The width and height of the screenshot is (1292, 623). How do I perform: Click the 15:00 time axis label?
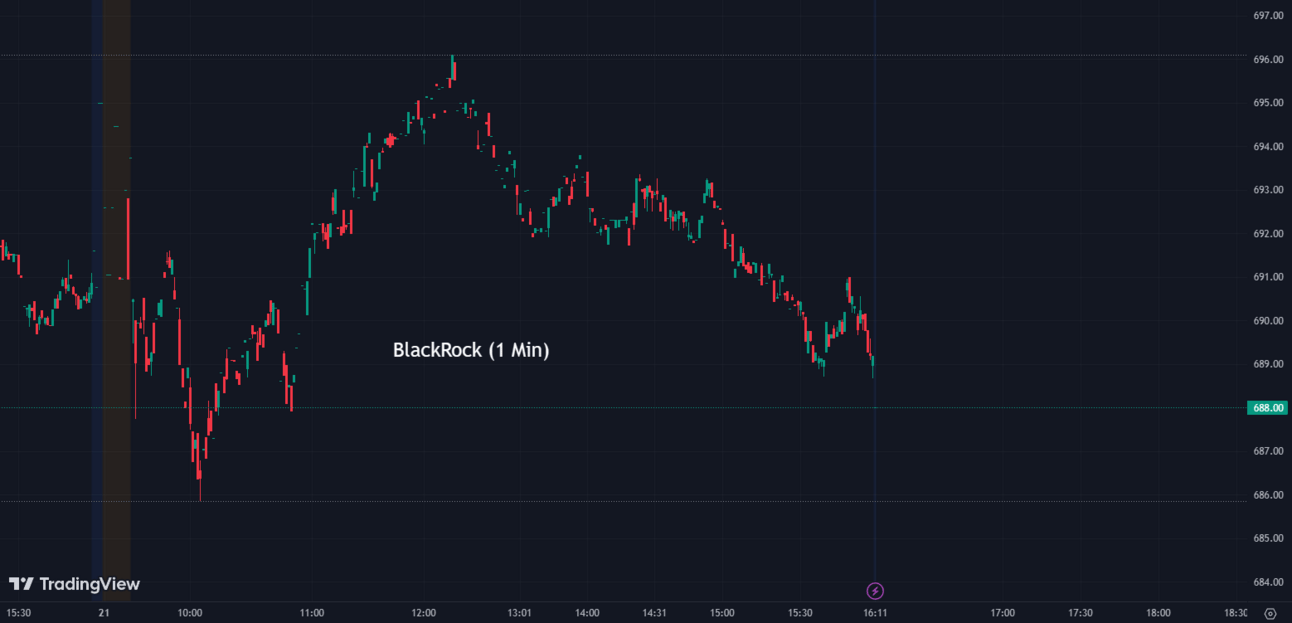721,613
